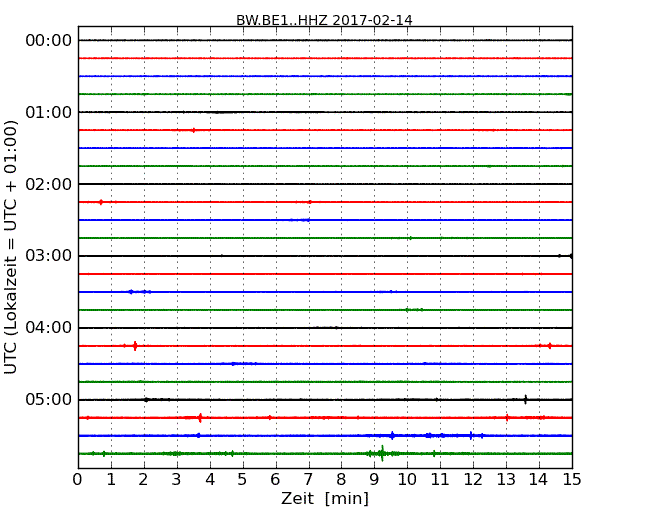This screenshot has height=520, width=650.
Task: Click the plot title BW.BE1..HHZ 2017-02-14
Action: coord(324,20)
